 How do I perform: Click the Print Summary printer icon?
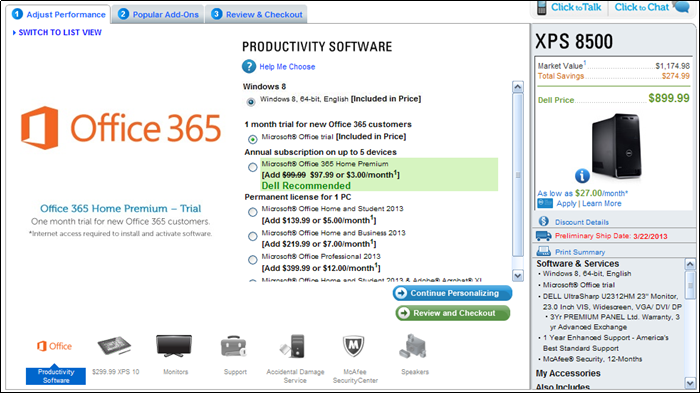[543, 251]
